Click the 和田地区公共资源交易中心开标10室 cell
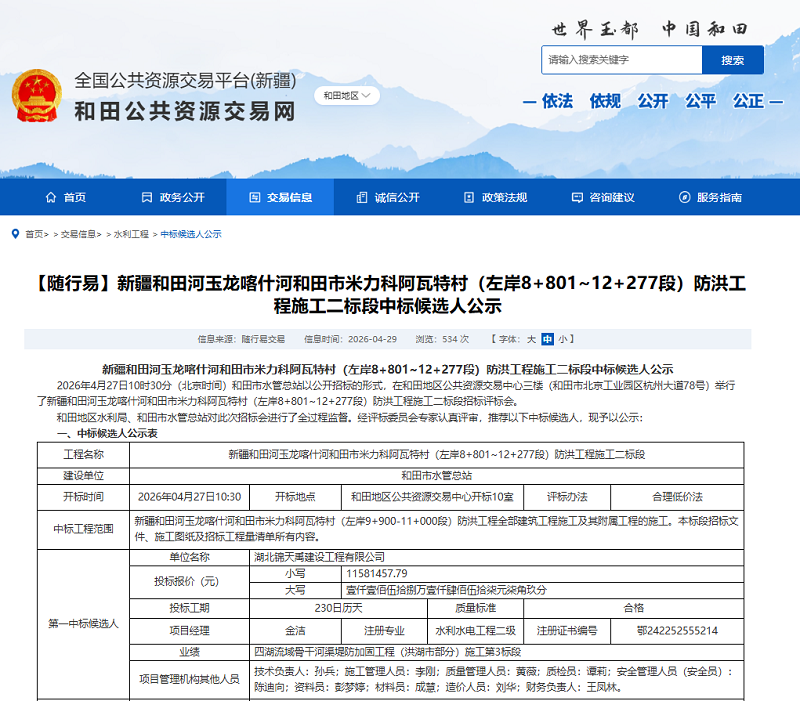The image size is (800, 701). [x=432, y=497]
